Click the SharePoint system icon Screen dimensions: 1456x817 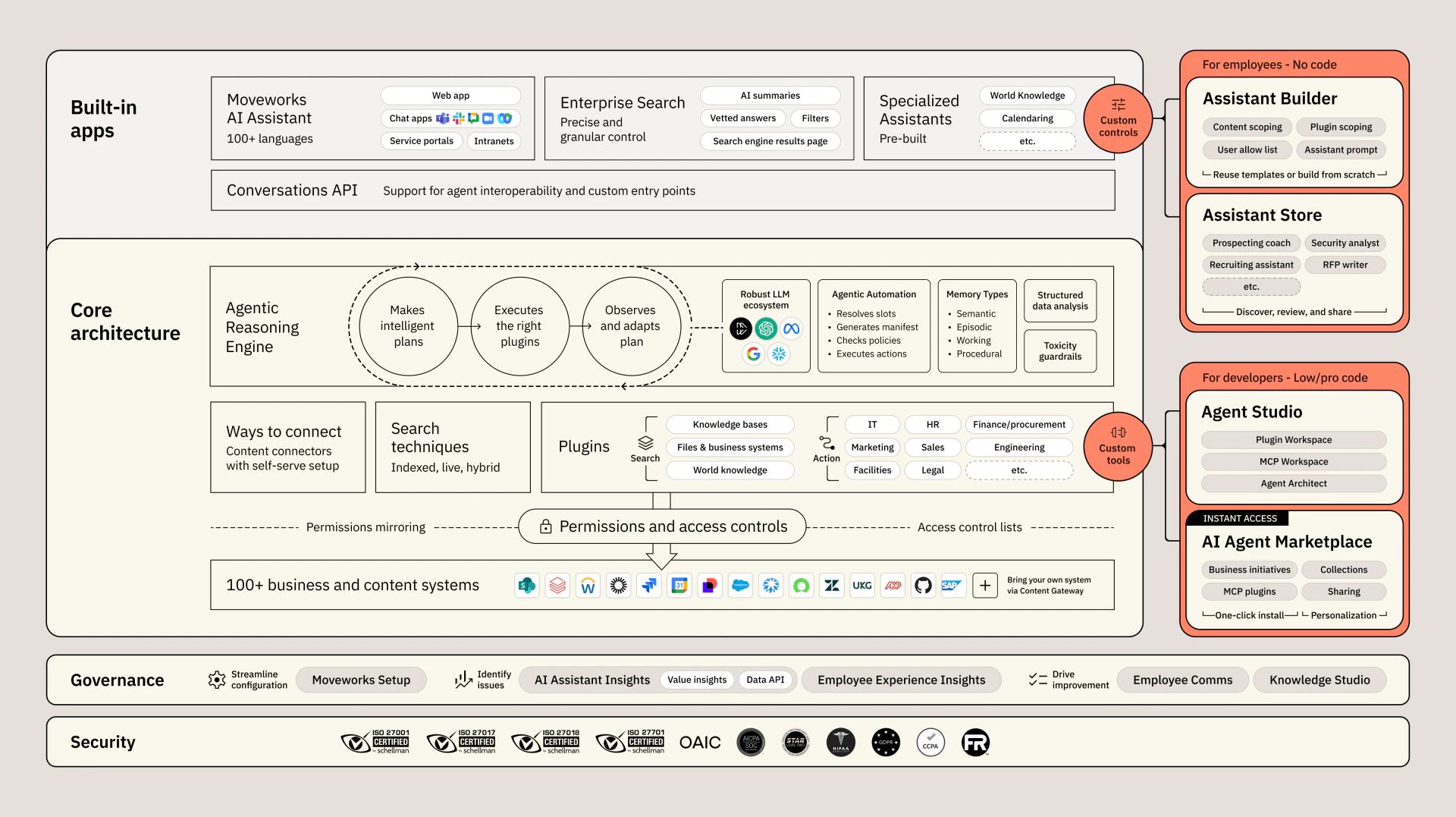click(527, 586)
